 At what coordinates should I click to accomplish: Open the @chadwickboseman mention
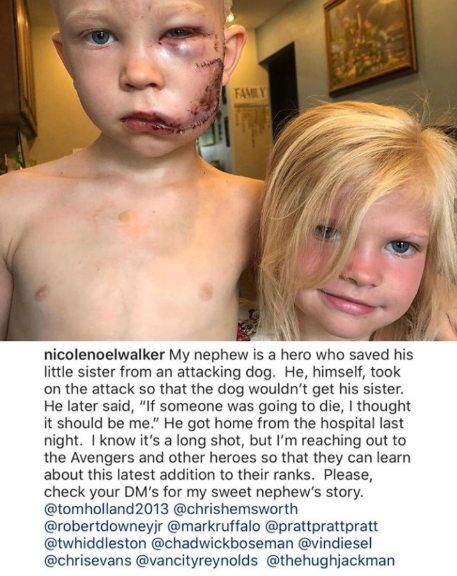[x=222, y=543]
